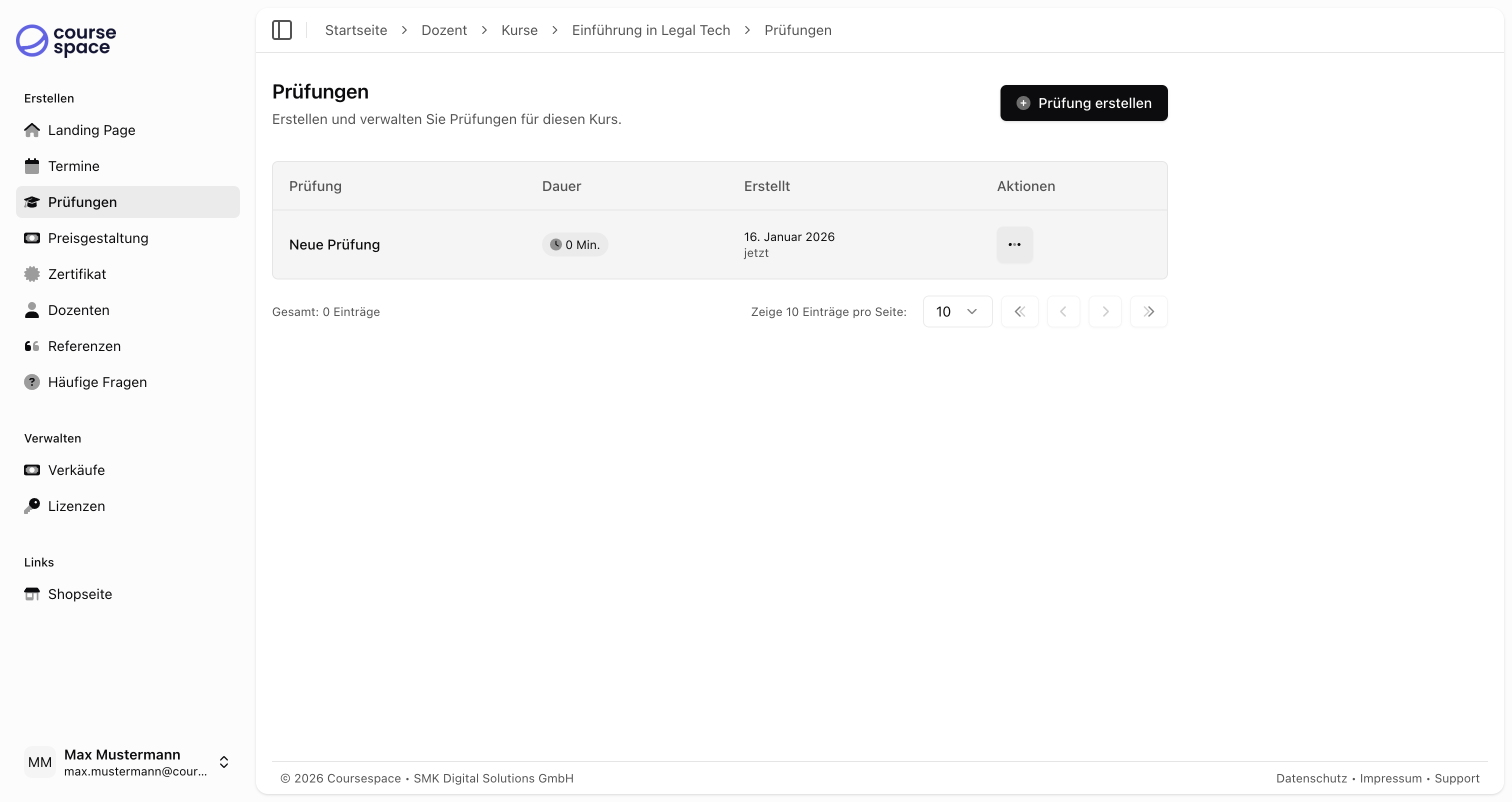Screen dimensions: 1512x802
Task: Jump to first page with double-left chevron
Action: click(x=1019, y=311)
